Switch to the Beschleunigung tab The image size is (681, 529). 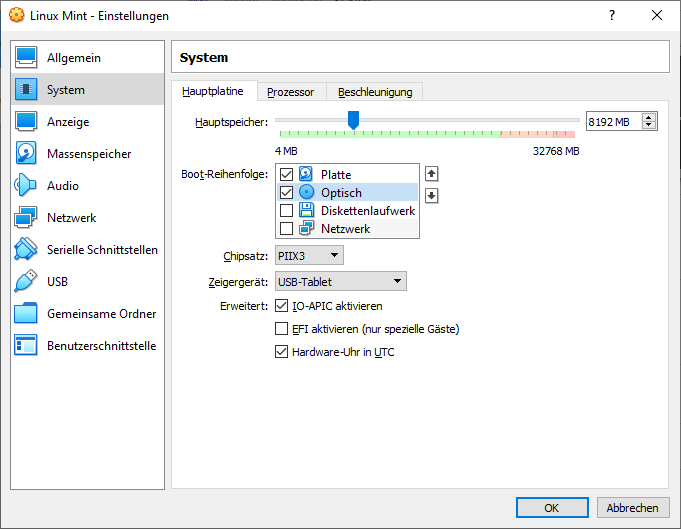tap(375, 92)
